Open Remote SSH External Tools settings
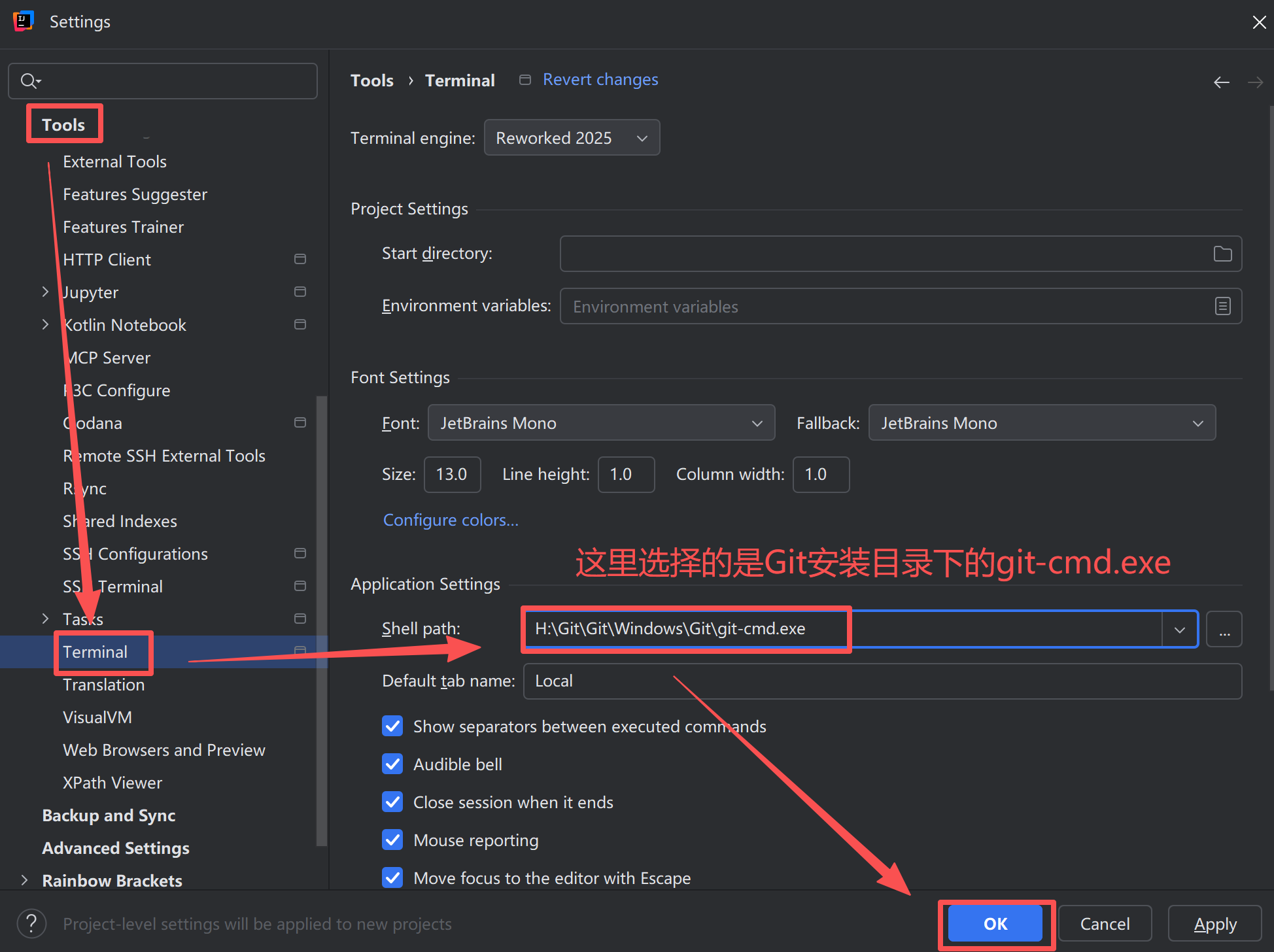The image size is (1274, 952). [x=164, y=456]
